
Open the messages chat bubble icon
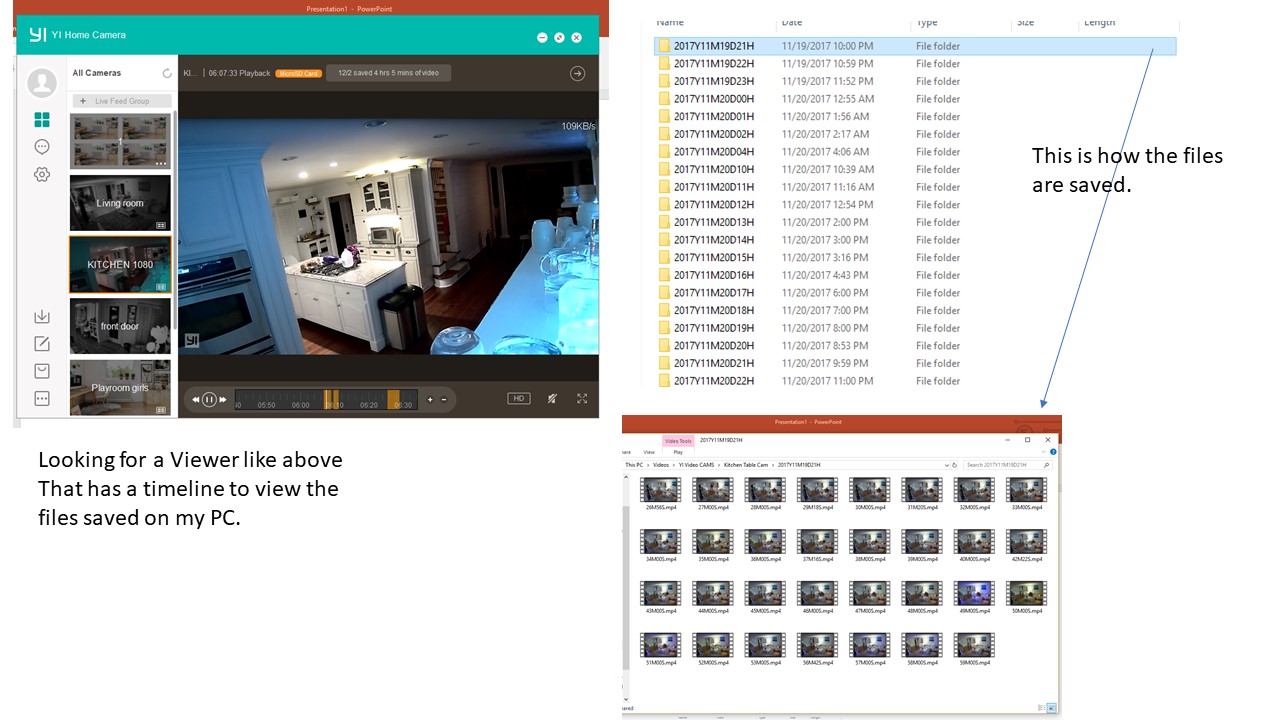pos(42,147)
